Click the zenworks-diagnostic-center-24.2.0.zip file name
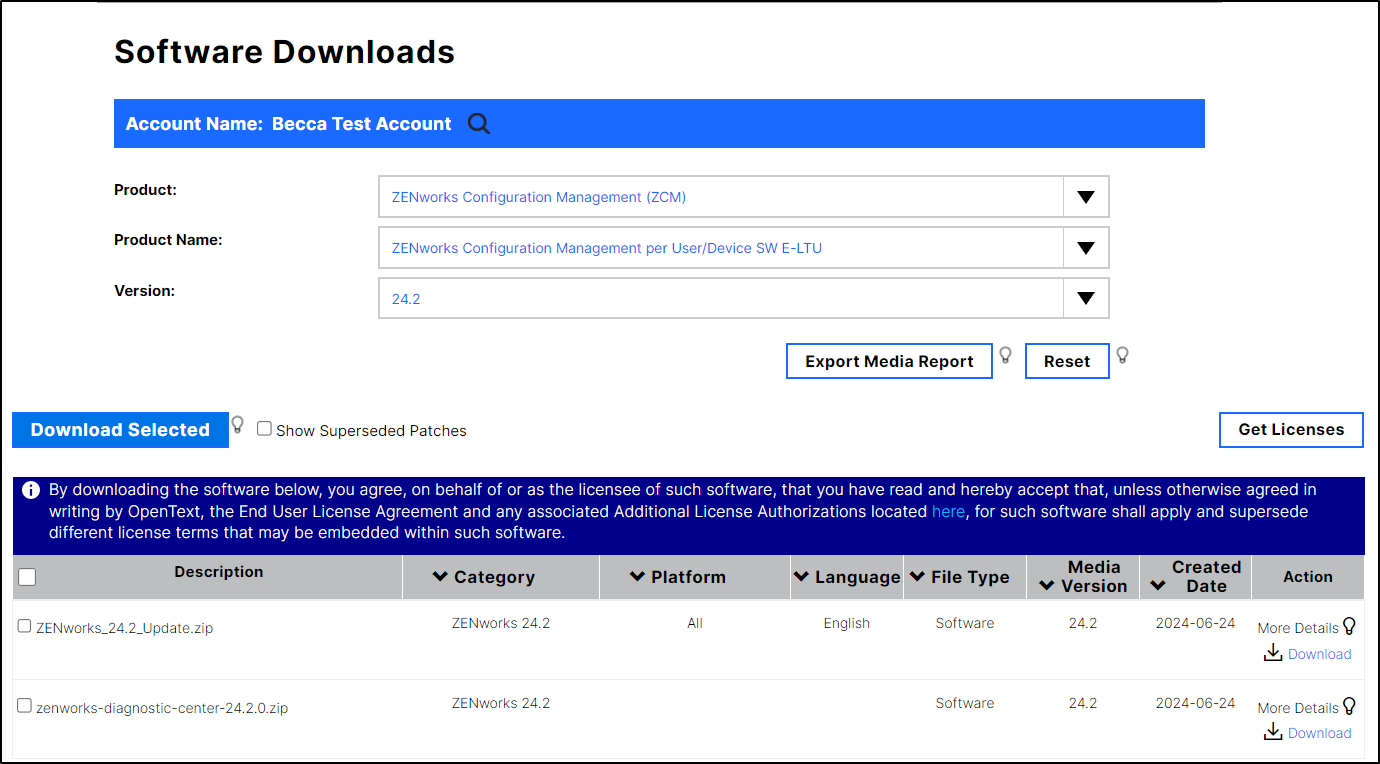1380x764 pixels. click(162, 708)
